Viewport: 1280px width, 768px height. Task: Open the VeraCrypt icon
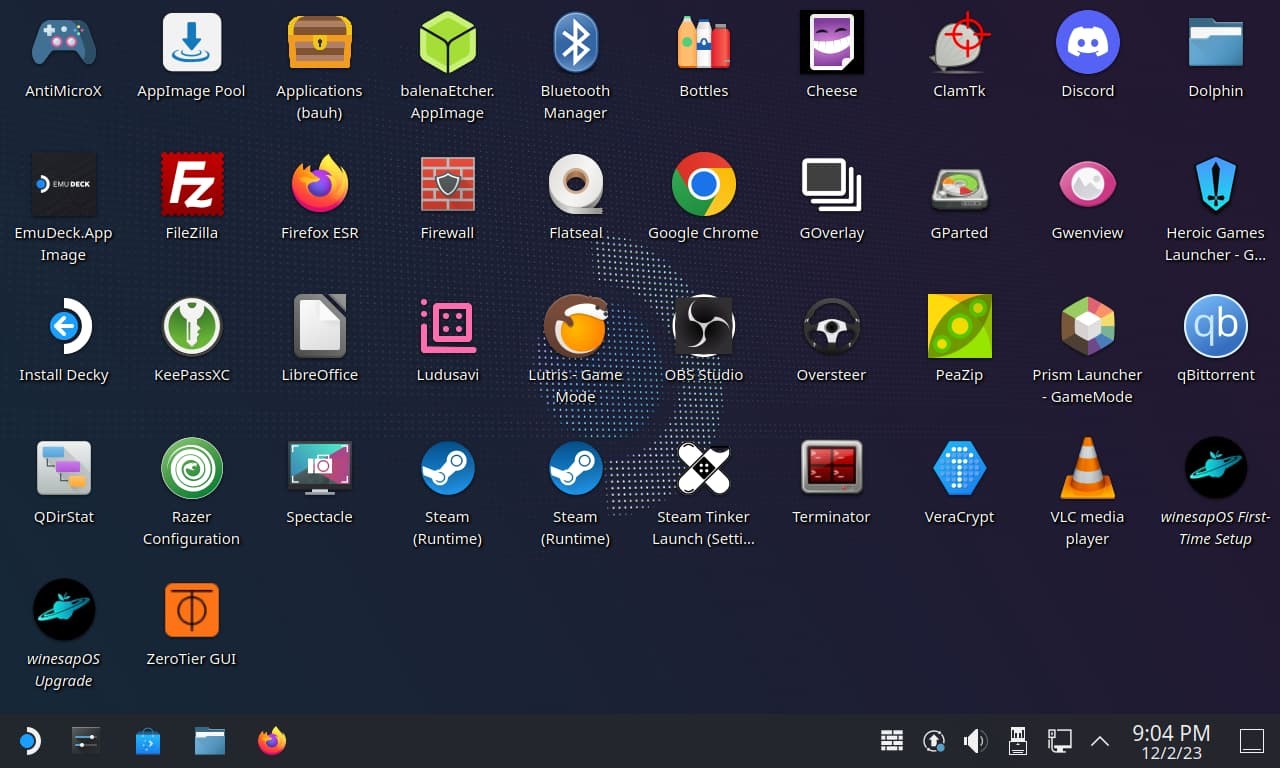pos(960,469)
